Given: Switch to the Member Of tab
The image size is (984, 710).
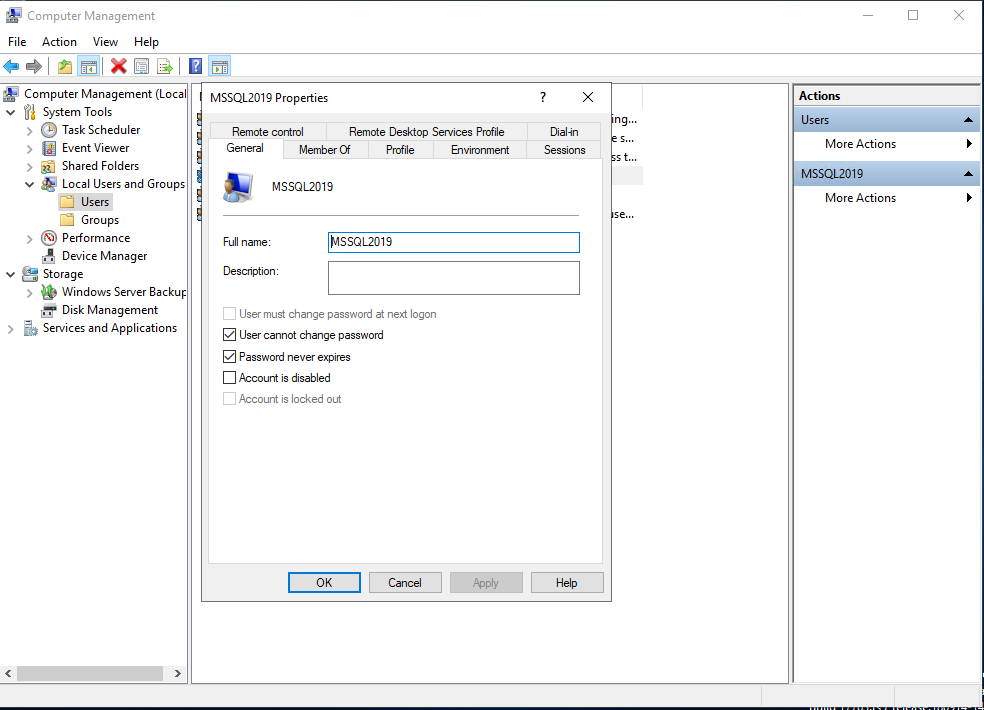Looking at the screenshot, I should [324, 150].
